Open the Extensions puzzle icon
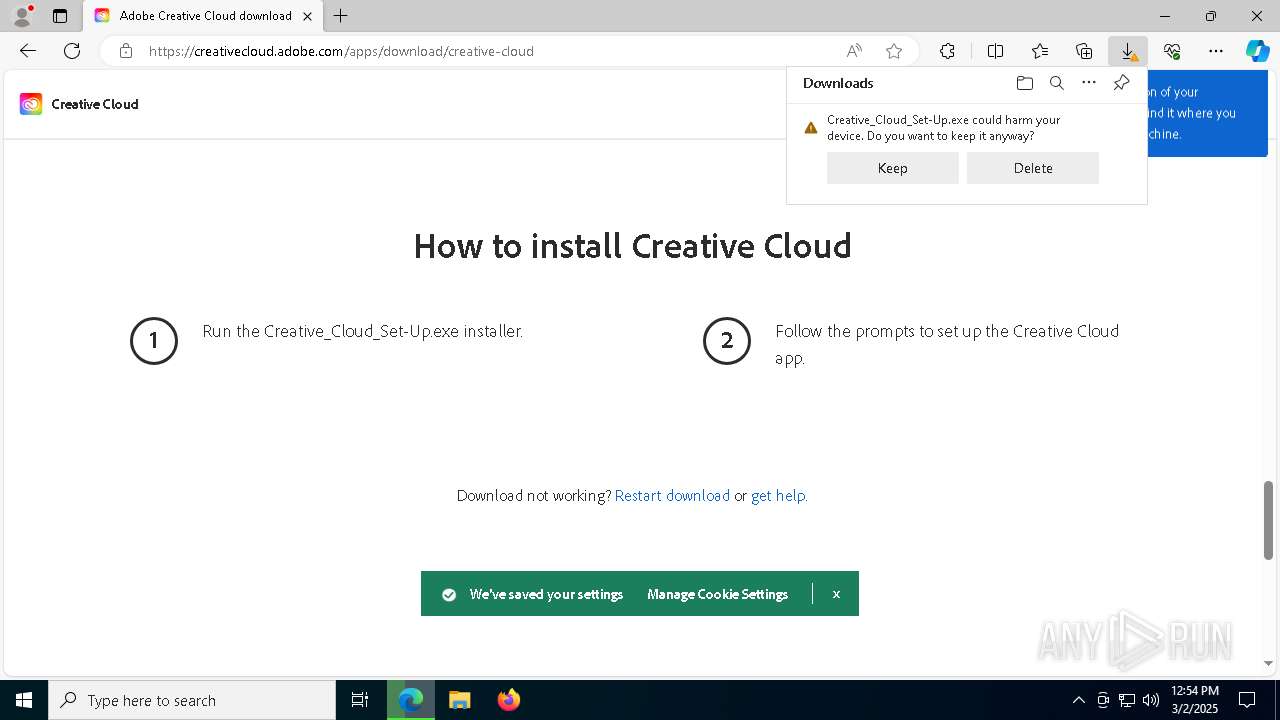 [x=947, y=51]
